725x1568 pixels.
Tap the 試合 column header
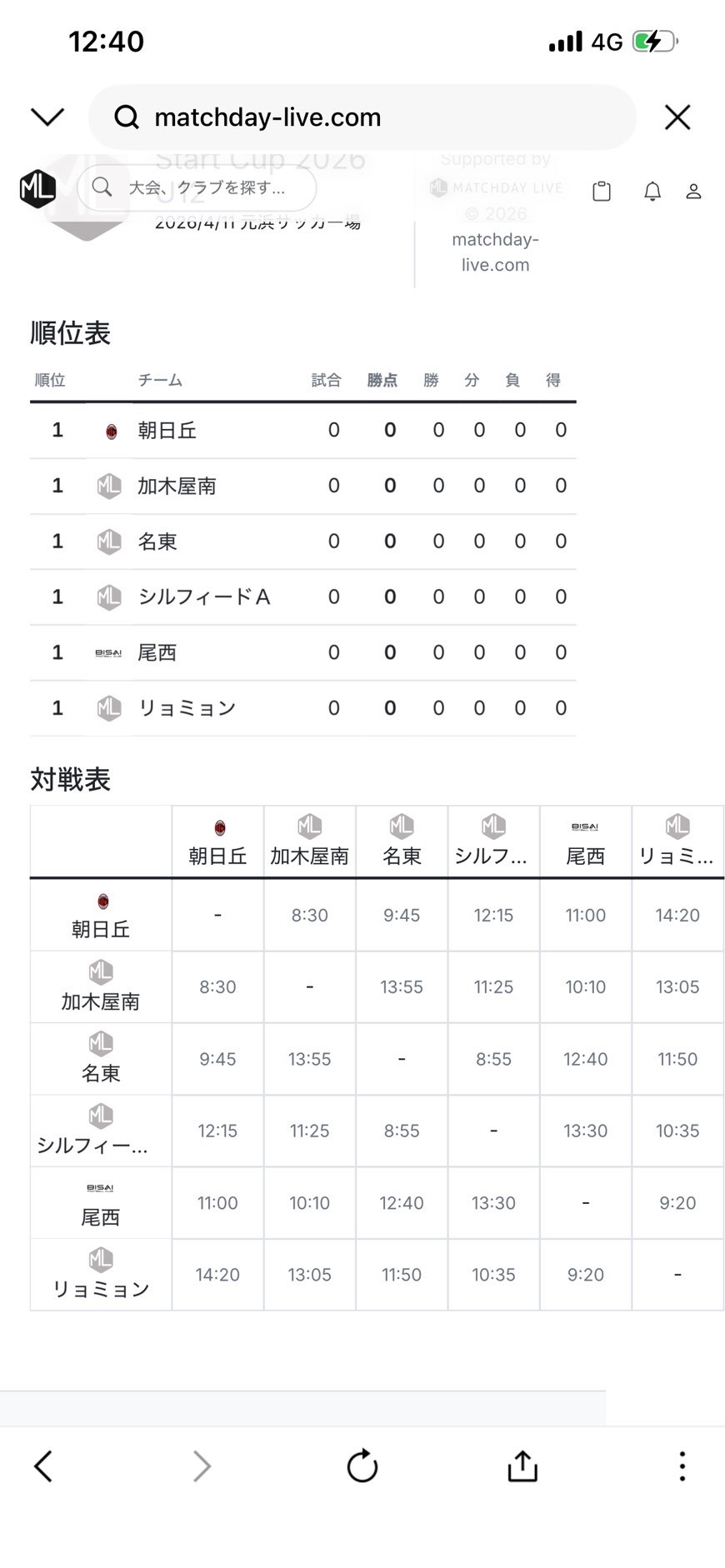(x=326, y=381)
